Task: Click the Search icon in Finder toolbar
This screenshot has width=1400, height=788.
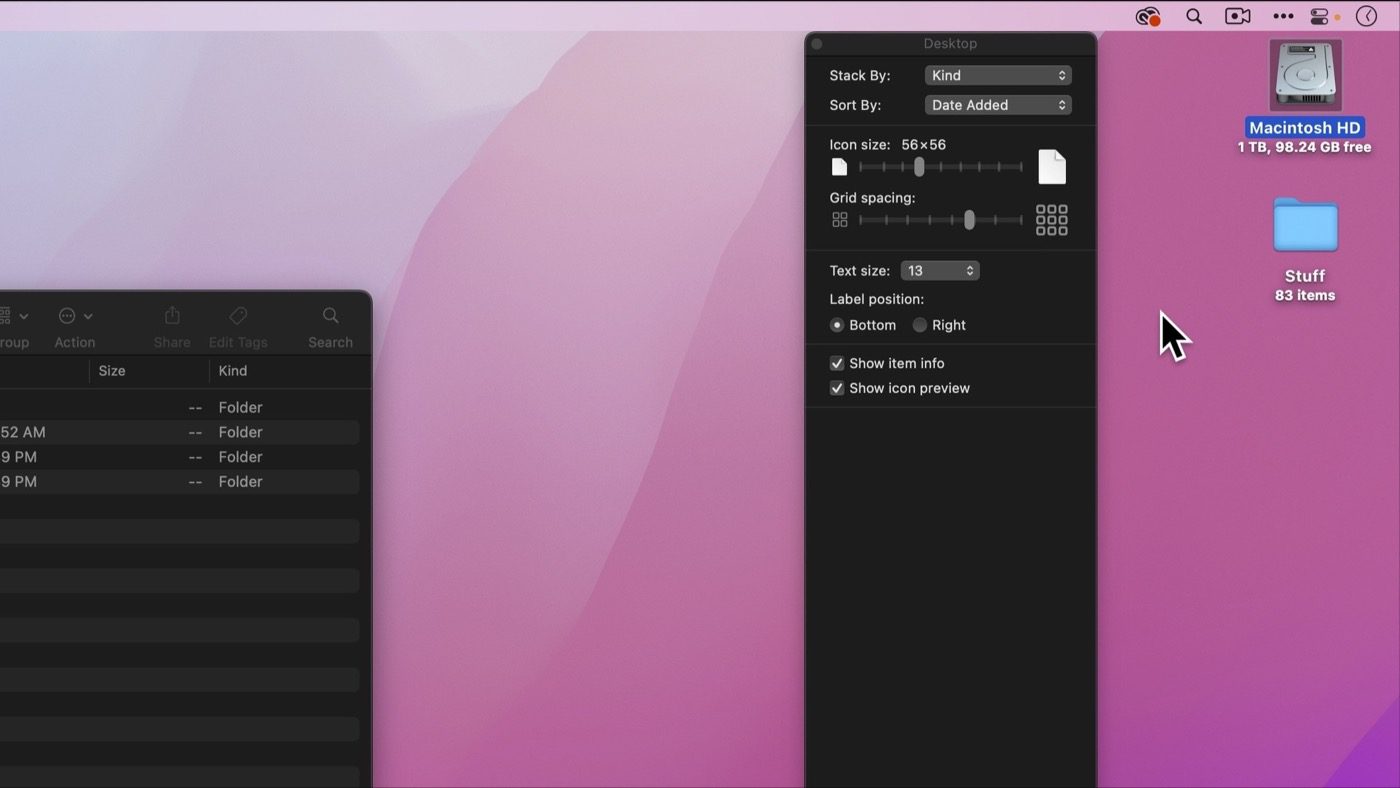Action: click(x=330, y=316)
